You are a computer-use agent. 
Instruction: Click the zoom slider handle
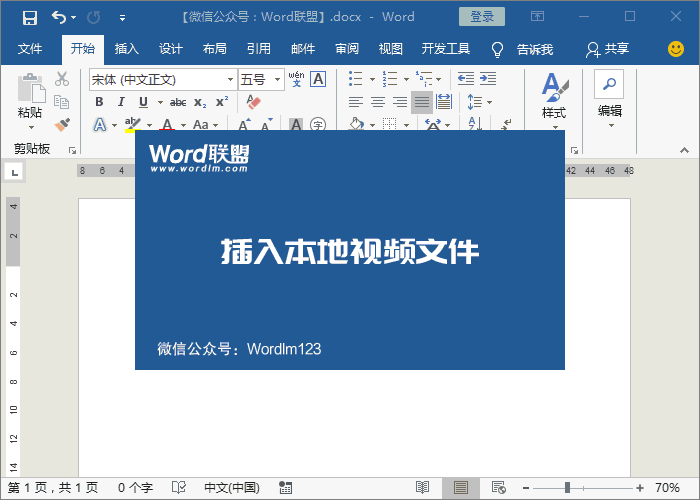(x=567, y=488)
